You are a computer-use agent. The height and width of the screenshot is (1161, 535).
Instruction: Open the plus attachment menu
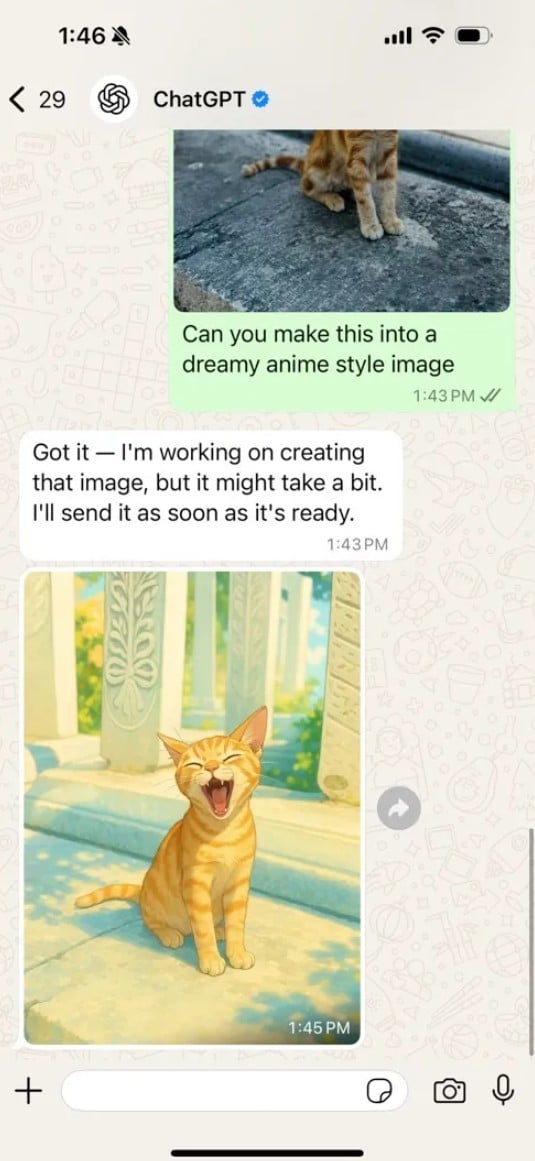(29, 1090)
